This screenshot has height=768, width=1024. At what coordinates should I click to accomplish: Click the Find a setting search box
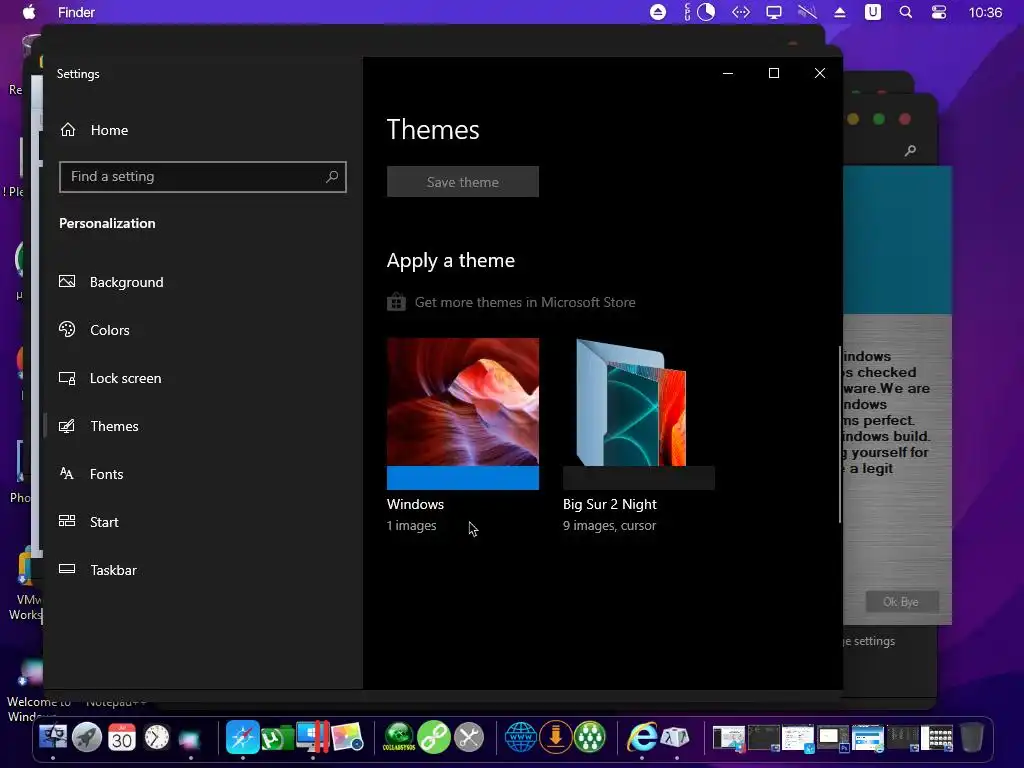click(x=202, y=177)
